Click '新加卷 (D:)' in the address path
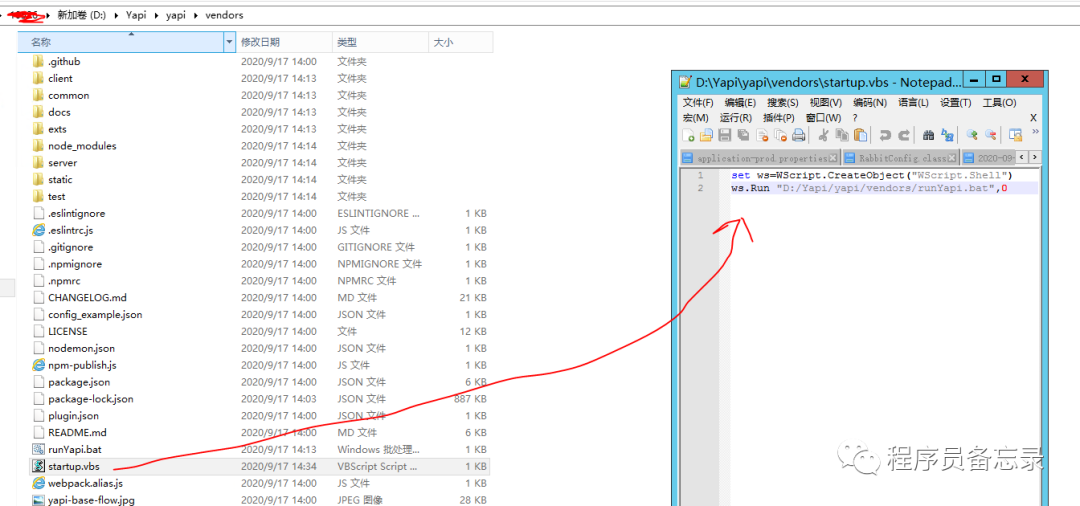The height and width of the screenshot is (506, 1080). (81, 14)
